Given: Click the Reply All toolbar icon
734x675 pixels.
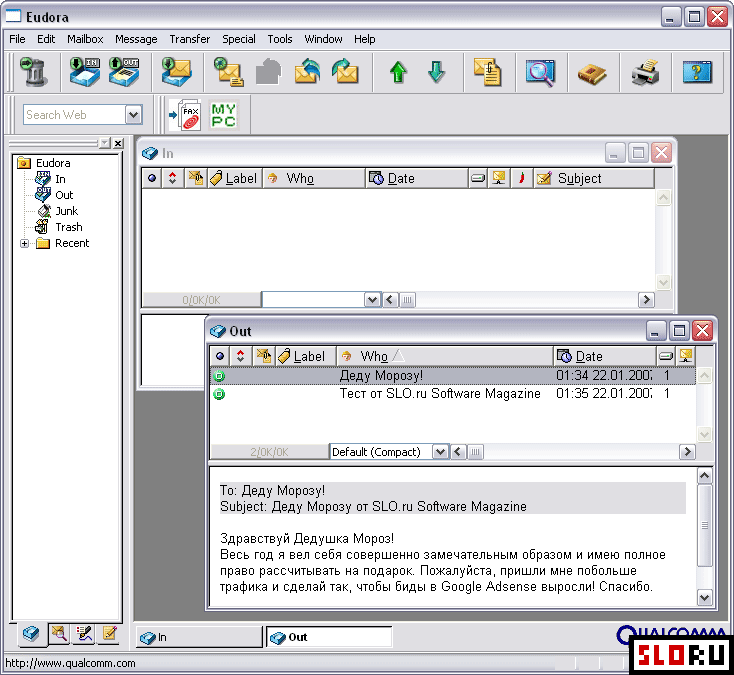Looking at the screenshot, I should pyautogui.click(x=308, y=72).
